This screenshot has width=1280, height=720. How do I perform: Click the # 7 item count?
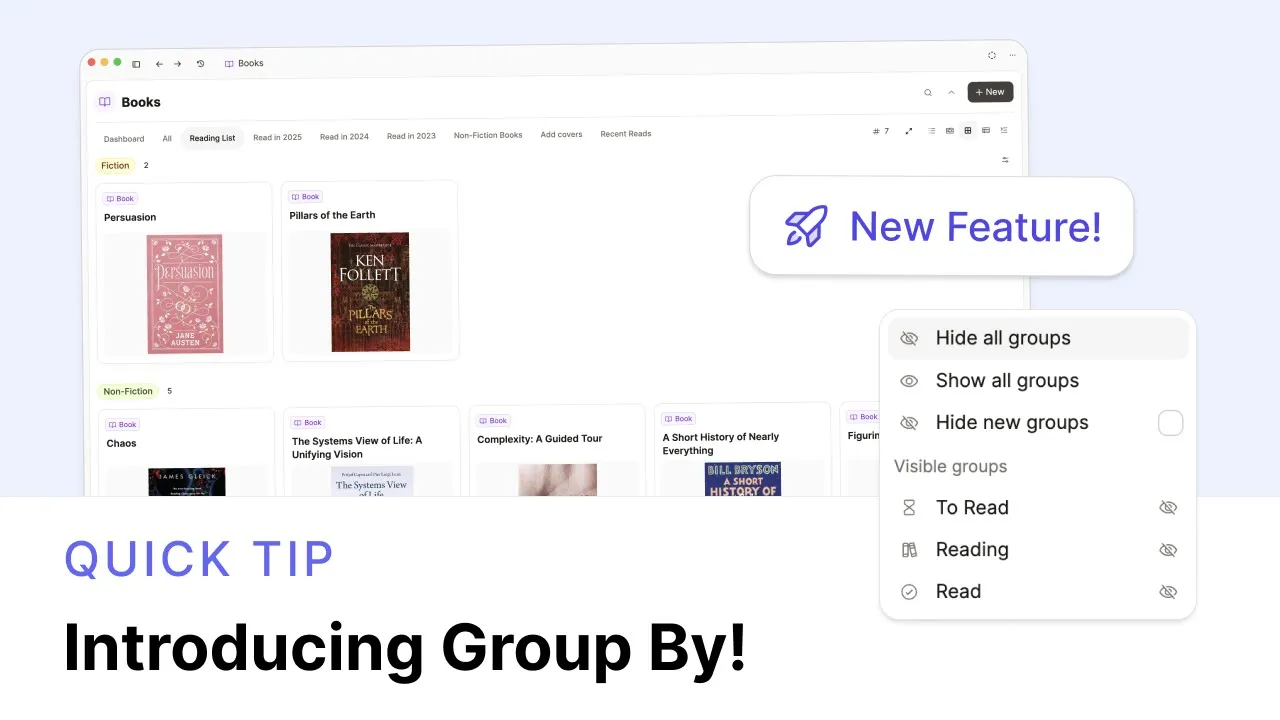(881, 131)
